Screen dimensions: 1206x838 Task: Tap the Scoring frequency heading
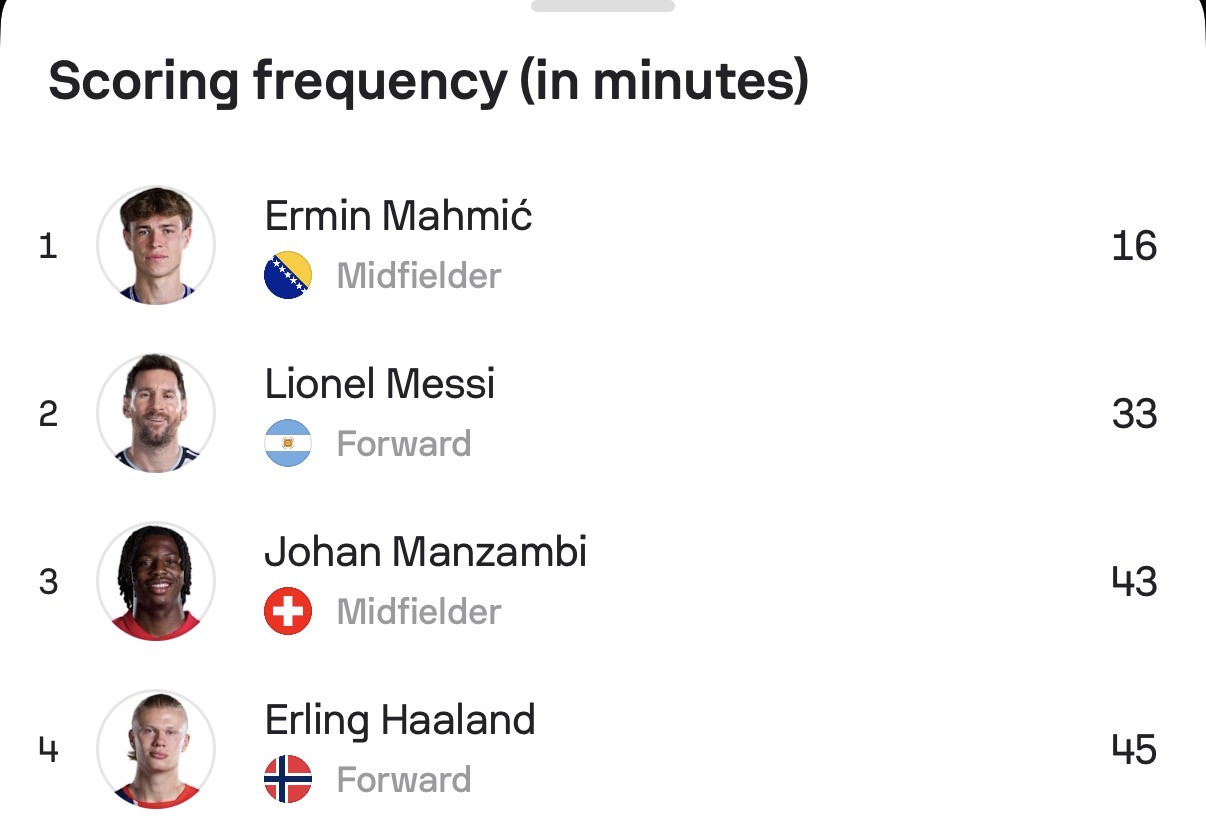pyautogui.click(x=428, y=81)
